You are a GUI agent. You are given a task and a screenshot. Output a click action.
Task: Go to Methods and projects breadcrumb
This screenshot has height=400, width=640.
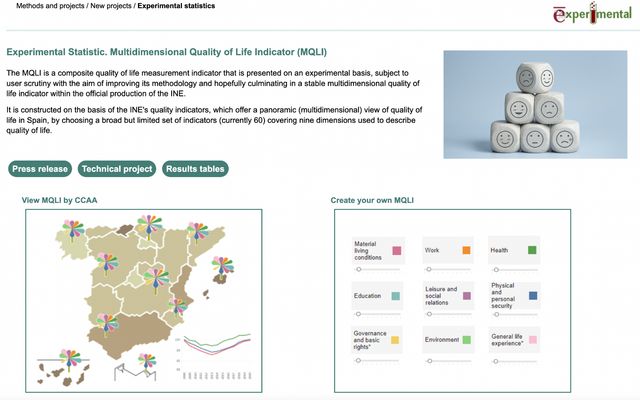[x=50, y=6]
